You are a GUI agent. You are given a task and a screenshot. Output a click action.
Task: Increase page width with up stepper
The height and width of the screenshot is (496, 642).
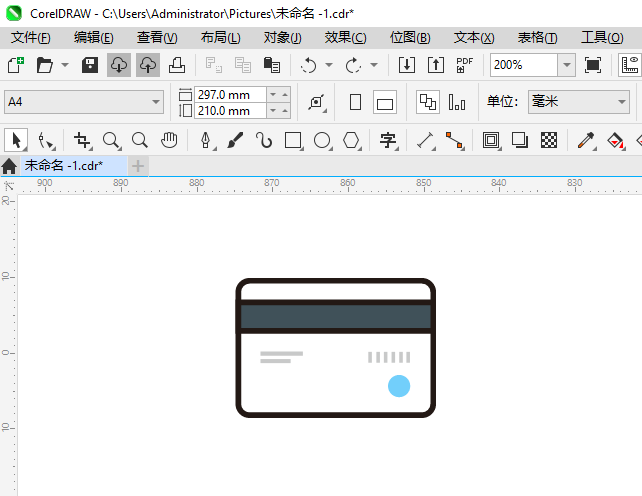285,95
